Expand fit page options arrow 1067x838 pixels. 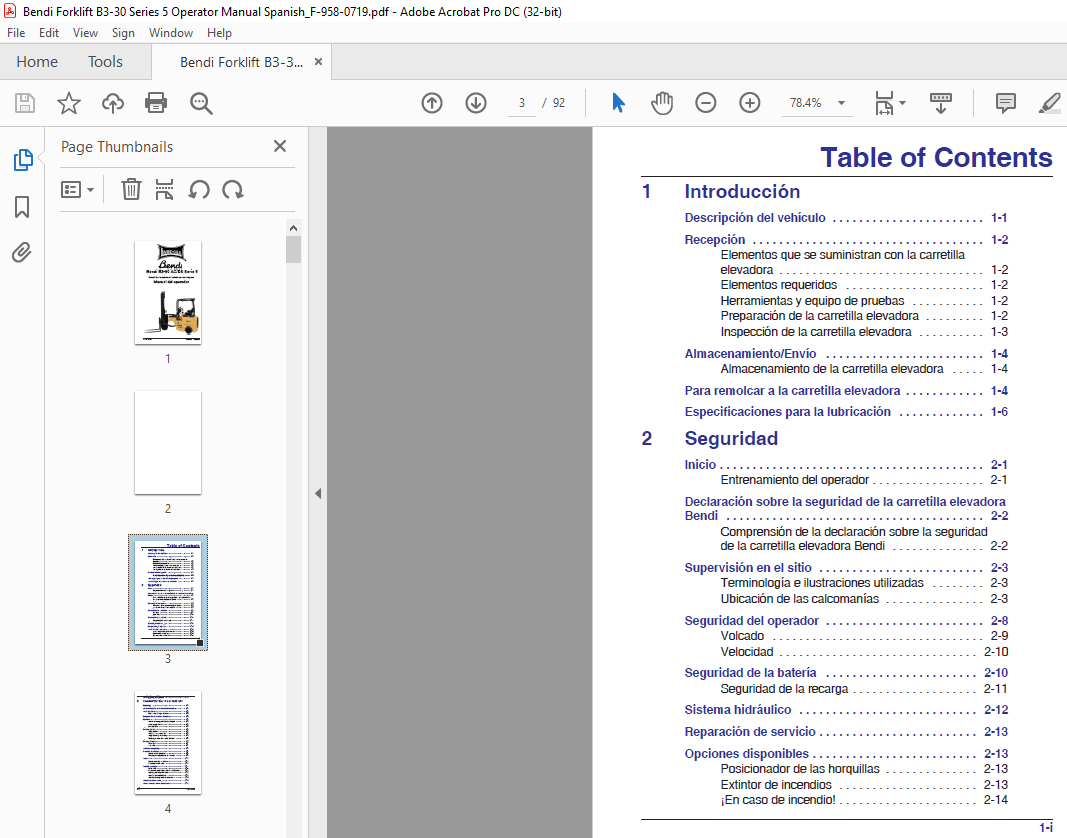[902, 103]
